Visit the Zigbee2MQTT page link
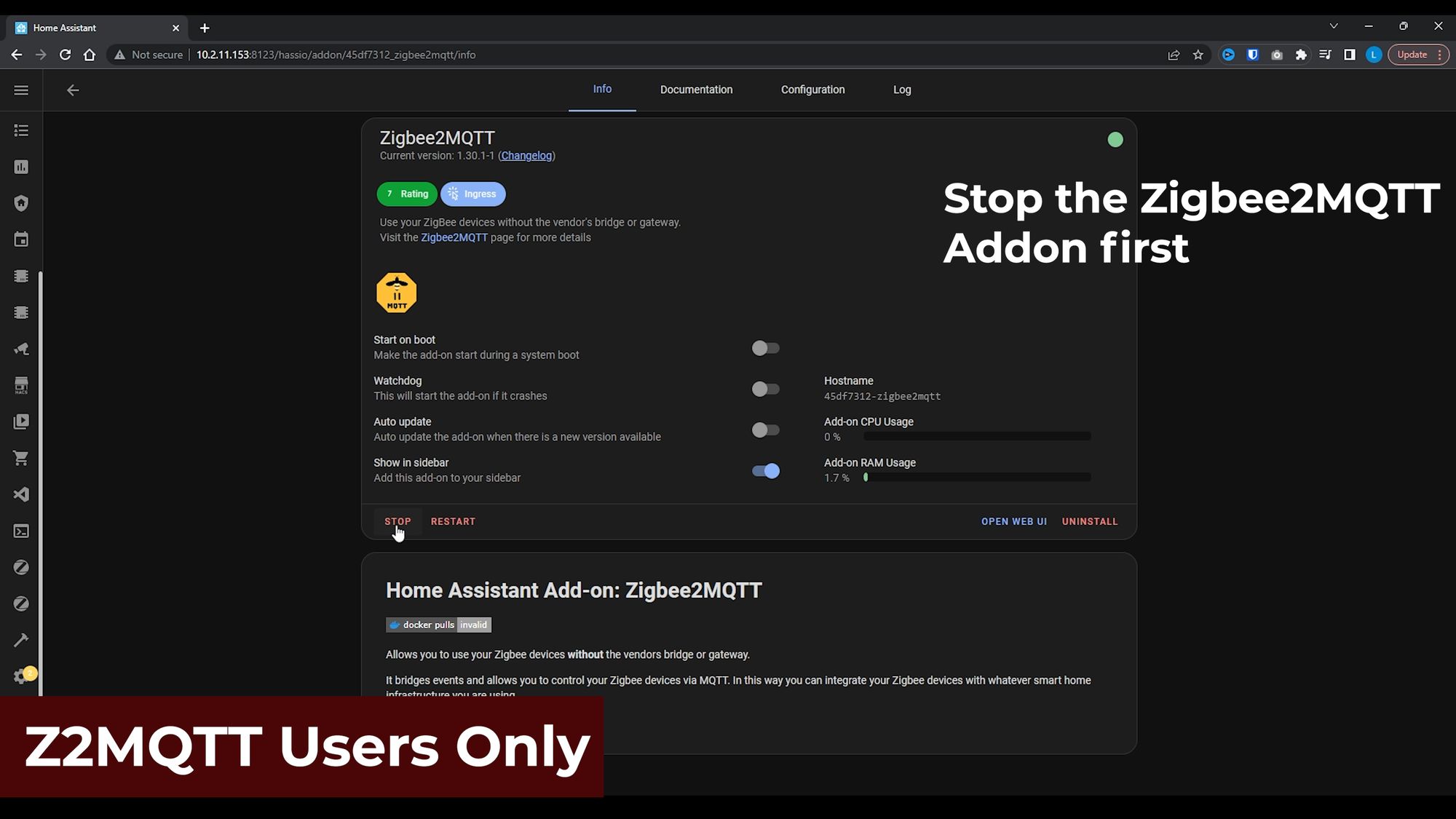Screen dimensions: 1456x819 [x=453, y=237]
